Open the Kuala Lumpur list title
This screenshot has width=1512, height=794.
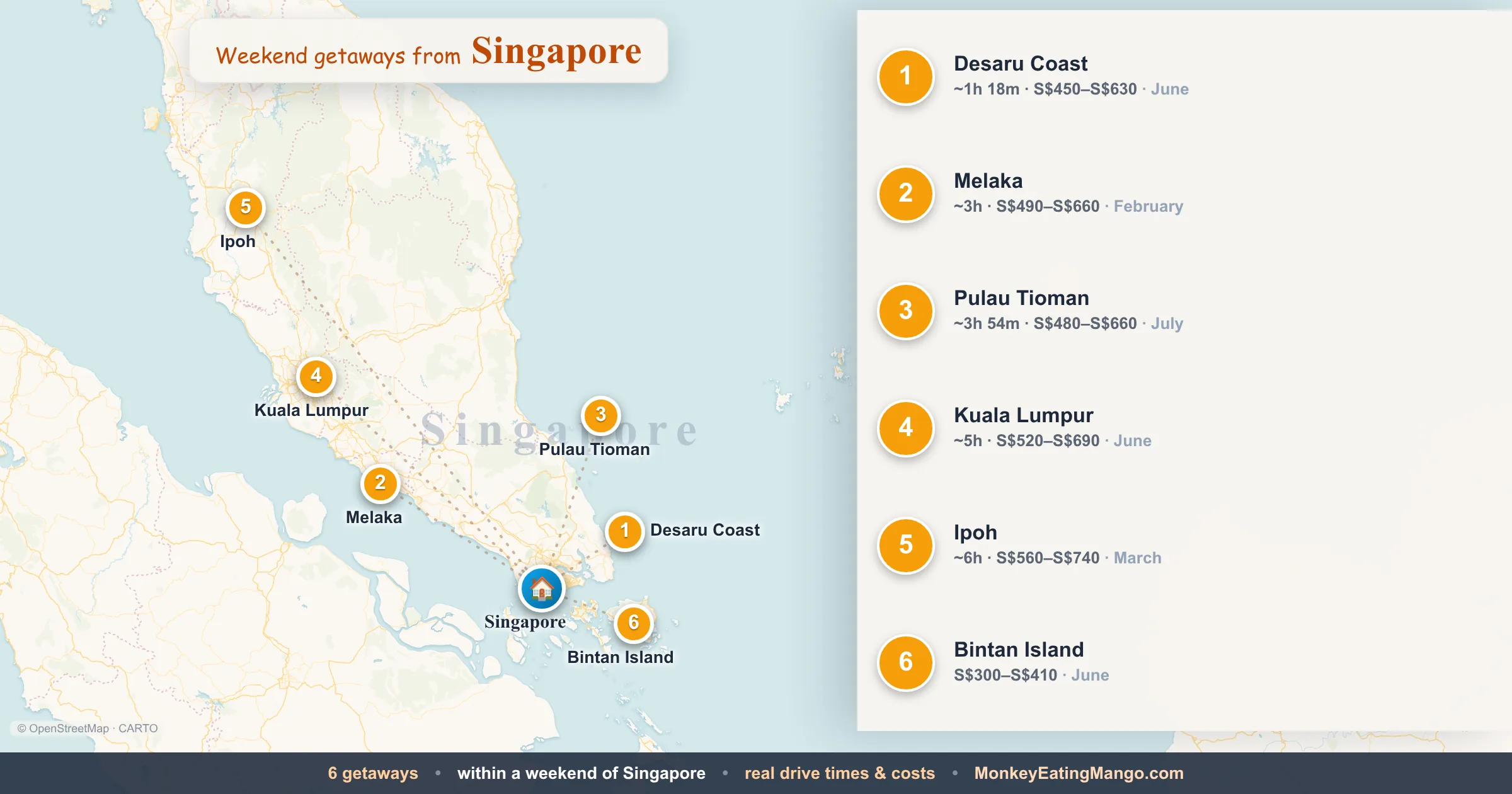click(1023, 415)
